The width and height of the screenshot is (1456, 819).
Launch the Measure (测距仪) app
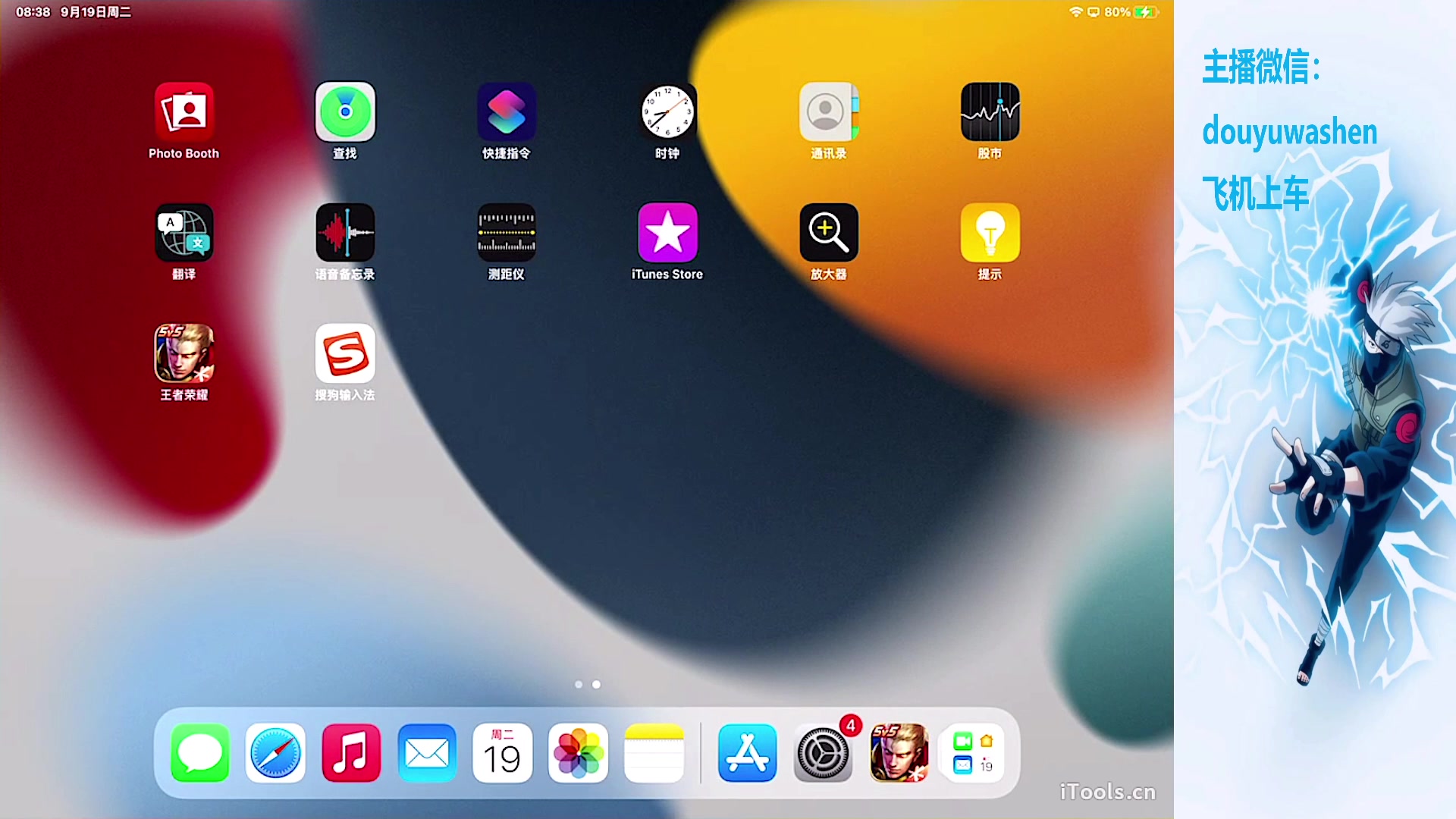[507, 233]
